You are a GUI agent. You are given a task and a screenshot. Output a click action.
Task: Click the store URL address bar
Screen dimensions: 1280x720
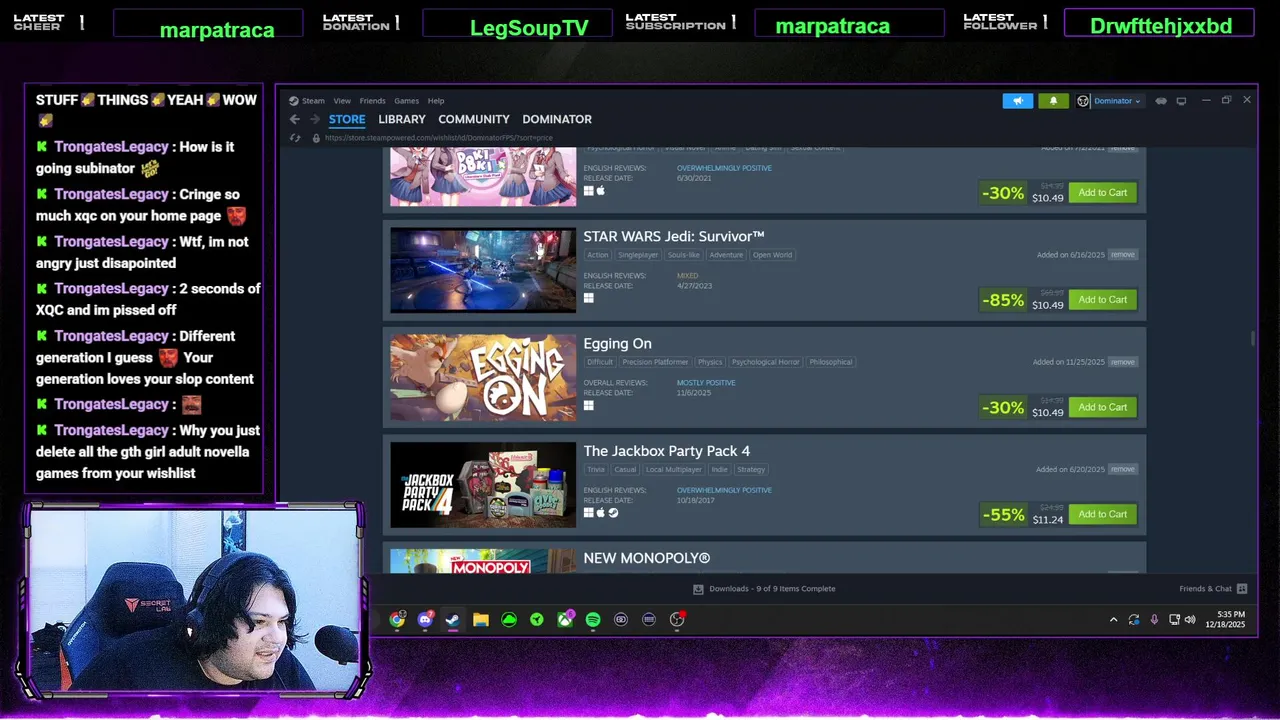[440, 138]
